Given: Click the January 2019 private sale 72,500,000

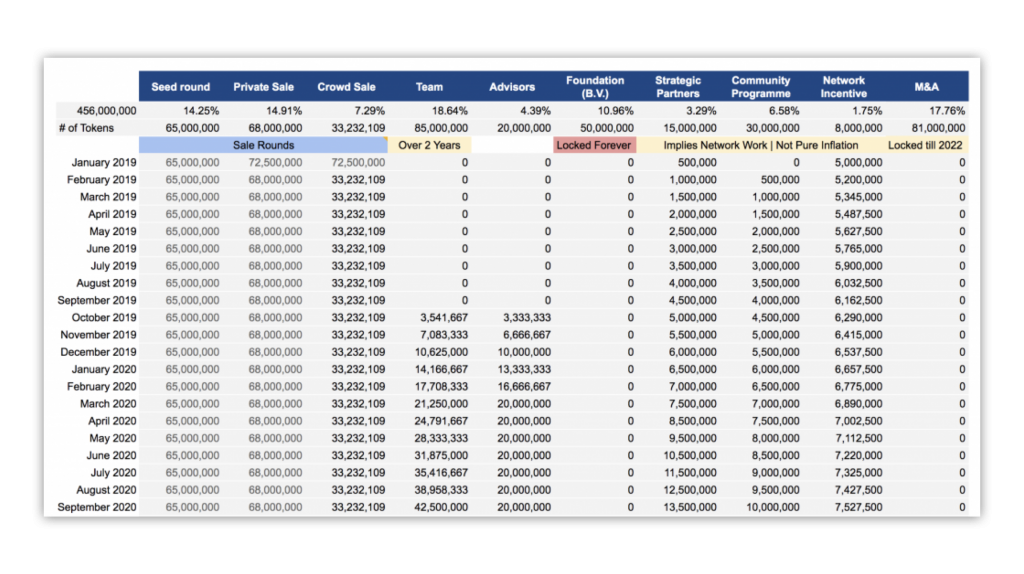Looking at the screenshot, I should pyautogui.click(x=275, y=163).
